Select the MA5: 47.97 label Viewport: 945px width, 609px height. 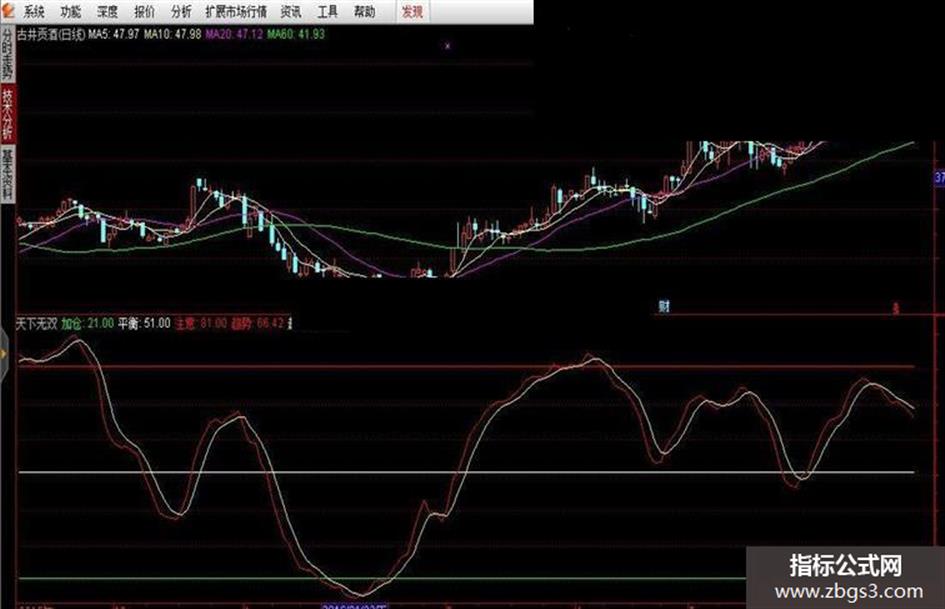(x=115, y=34)
